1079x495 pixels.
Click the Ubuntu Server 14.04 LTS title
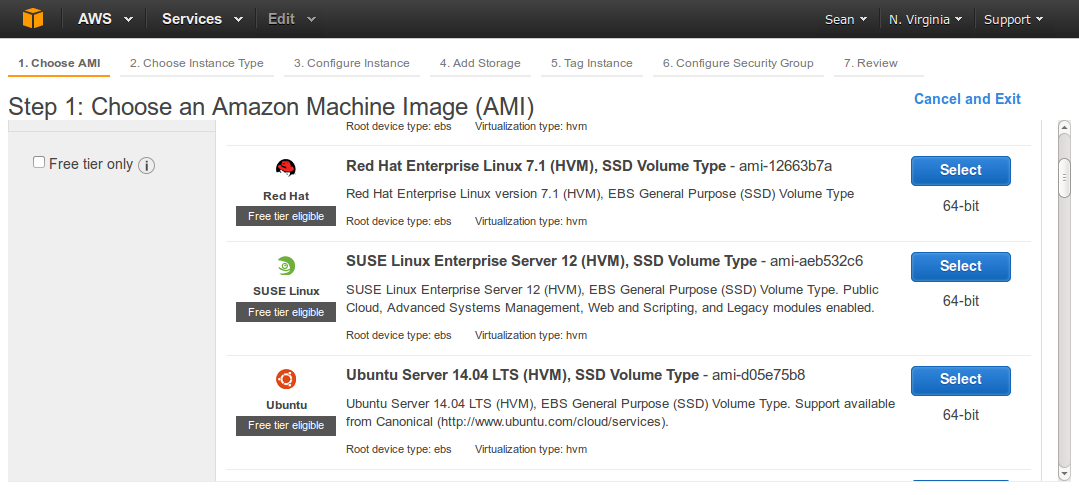(x=522, y=375)
